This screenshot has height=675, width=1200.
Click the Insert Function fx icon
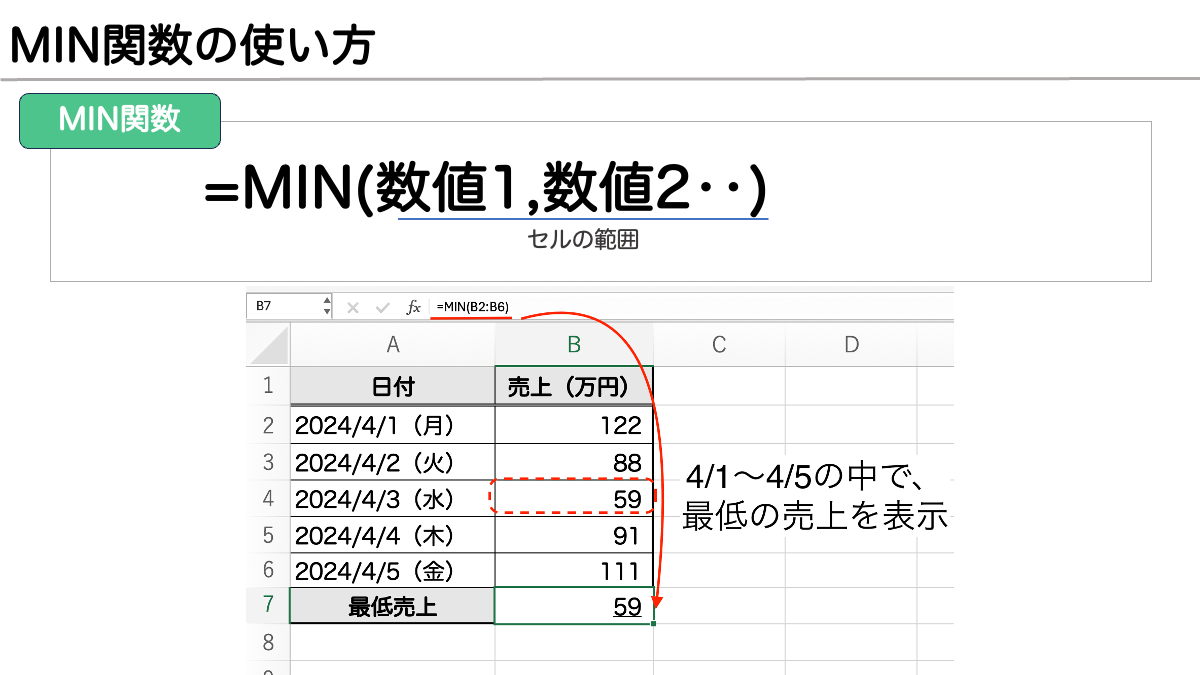[412, 308]
